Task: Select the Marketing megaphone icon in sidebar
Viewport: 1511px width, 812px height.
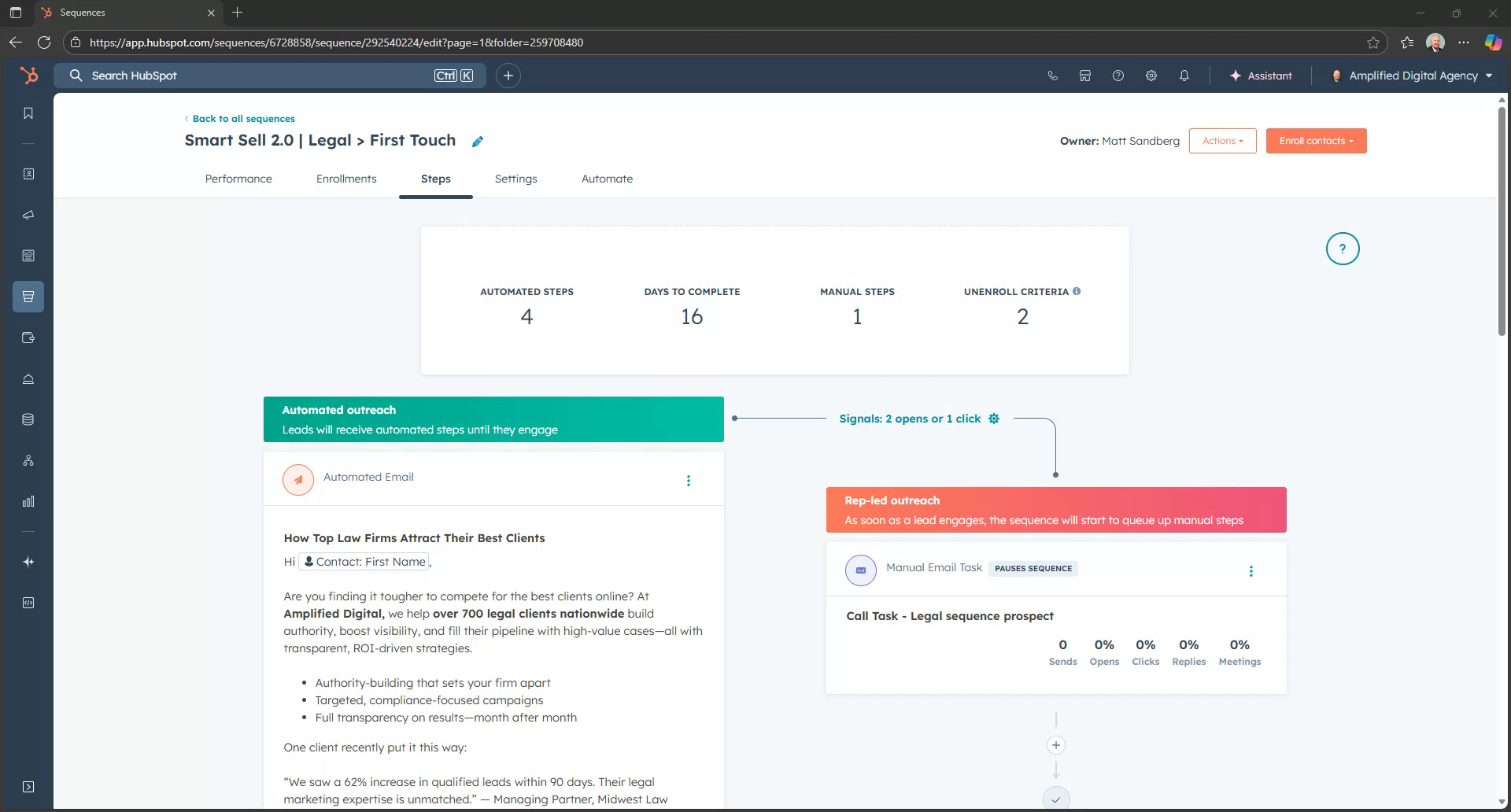Action: 28,215
